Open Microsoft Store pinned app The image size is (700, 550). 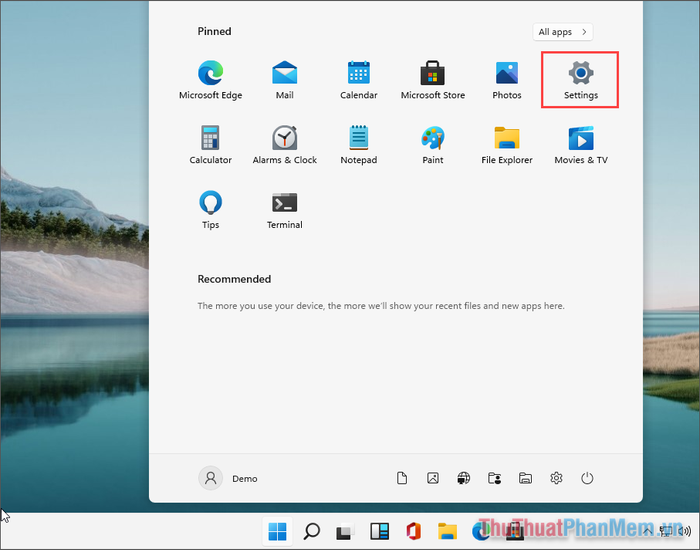pos(433,80)
